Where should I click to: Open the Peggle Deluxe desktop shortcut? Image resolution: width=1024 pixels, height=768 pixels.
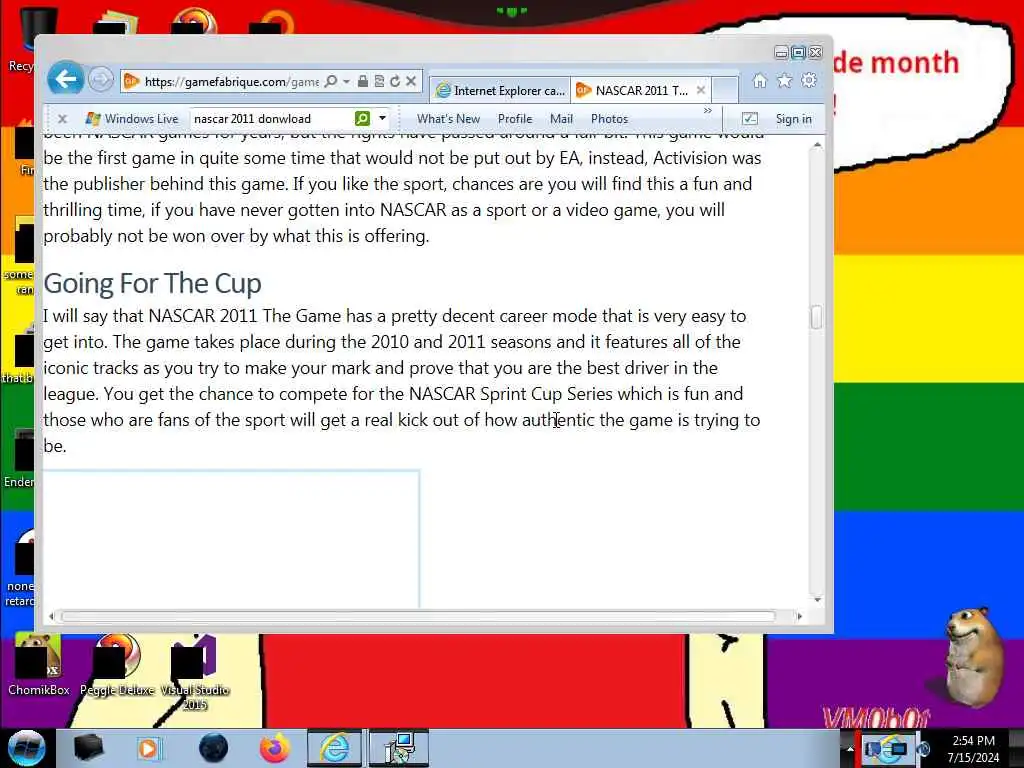(x=117, y=665)
